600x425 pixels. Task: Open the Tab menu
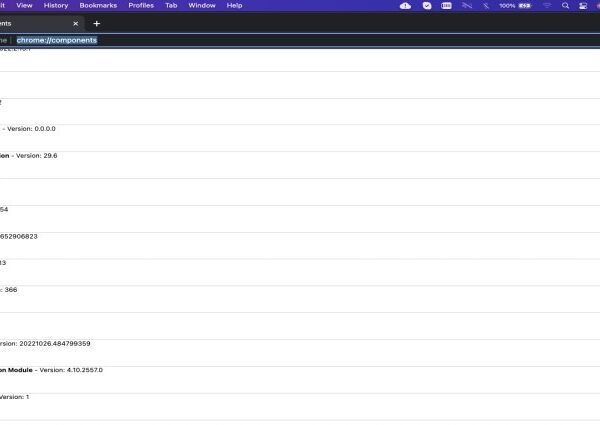tap(171, 6)
